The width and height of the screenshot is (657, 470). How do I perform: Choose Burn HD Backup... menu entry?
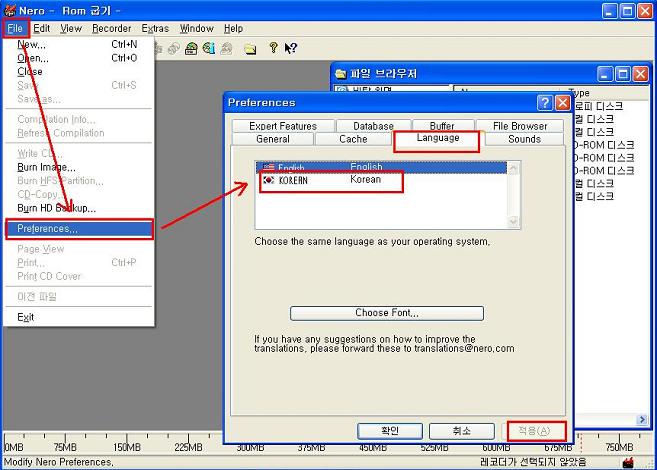[x=79, y=208]
